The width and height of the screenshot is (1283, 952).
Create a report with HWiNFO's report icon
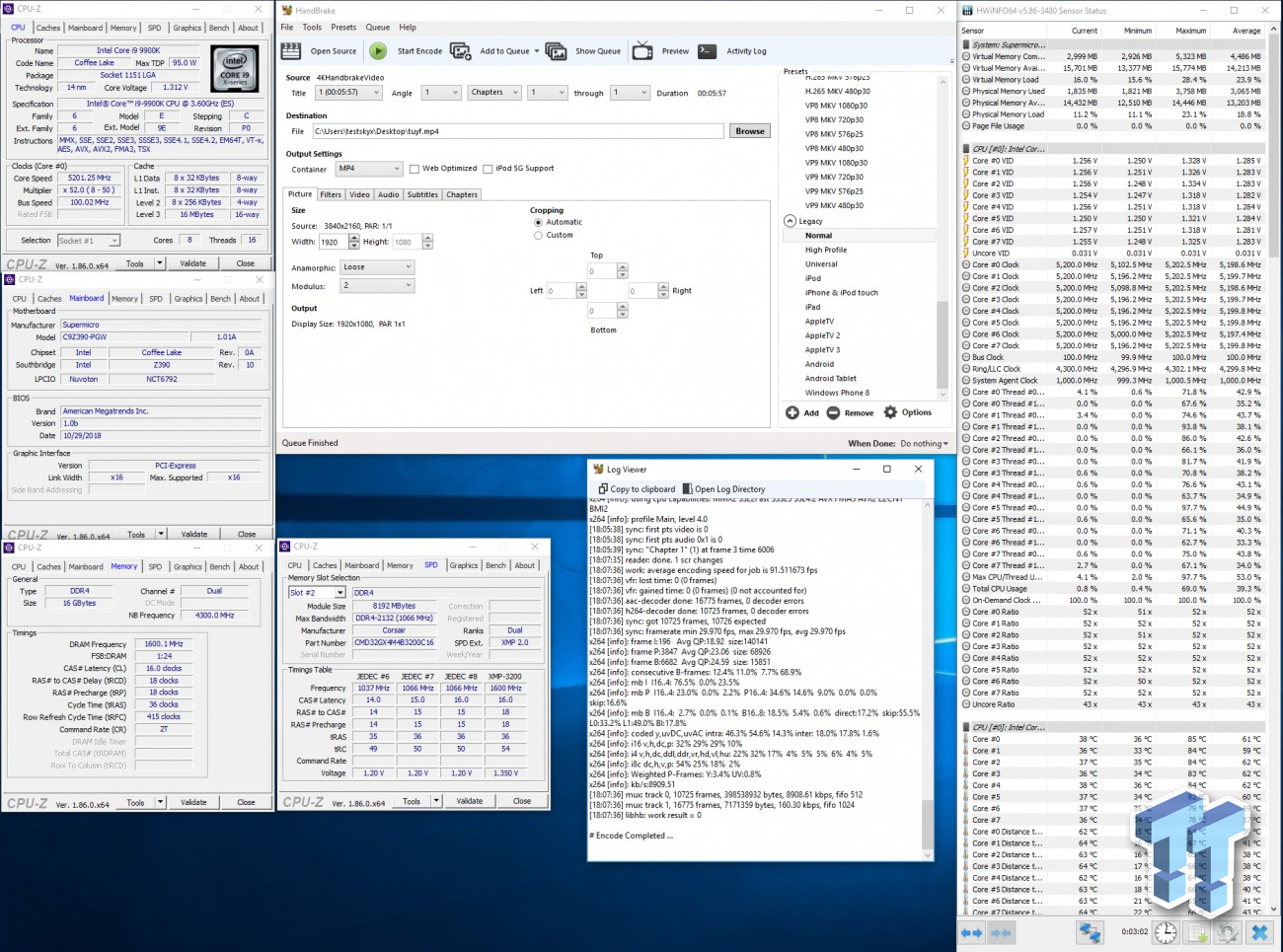click(x=1195, y=931)
